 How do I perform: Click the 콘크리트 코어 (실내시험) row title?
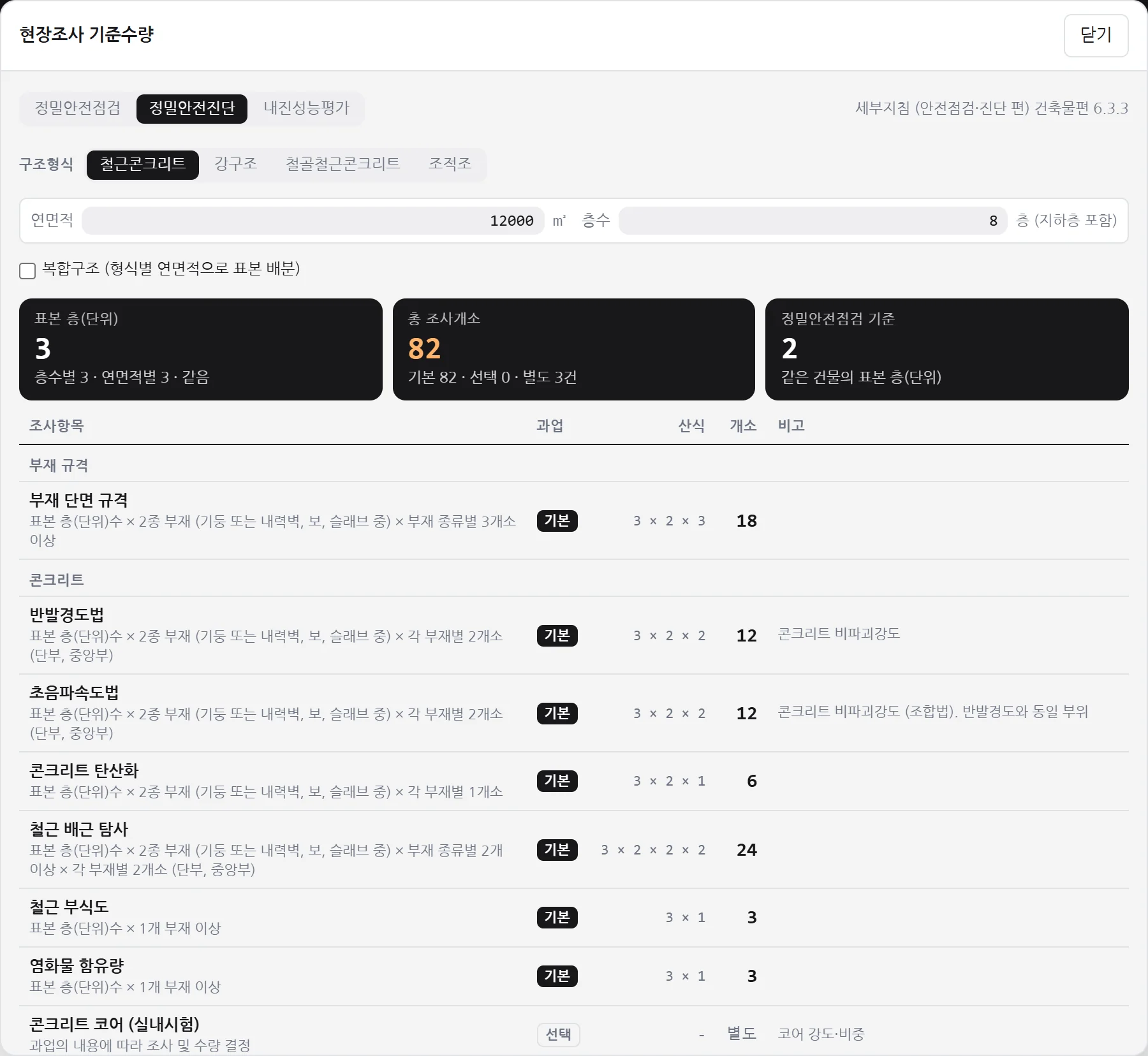pyautogui.click(x=114, y=1024)
